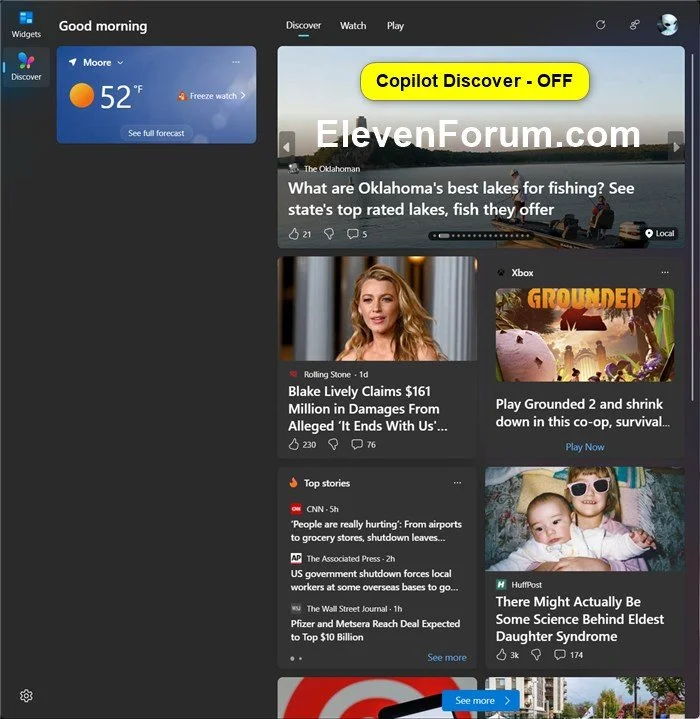Image resolution: width=700 pixels, height=719 pixels.
Task: Open Pfizer and Metsera deal story
Action: coord(375,630)
